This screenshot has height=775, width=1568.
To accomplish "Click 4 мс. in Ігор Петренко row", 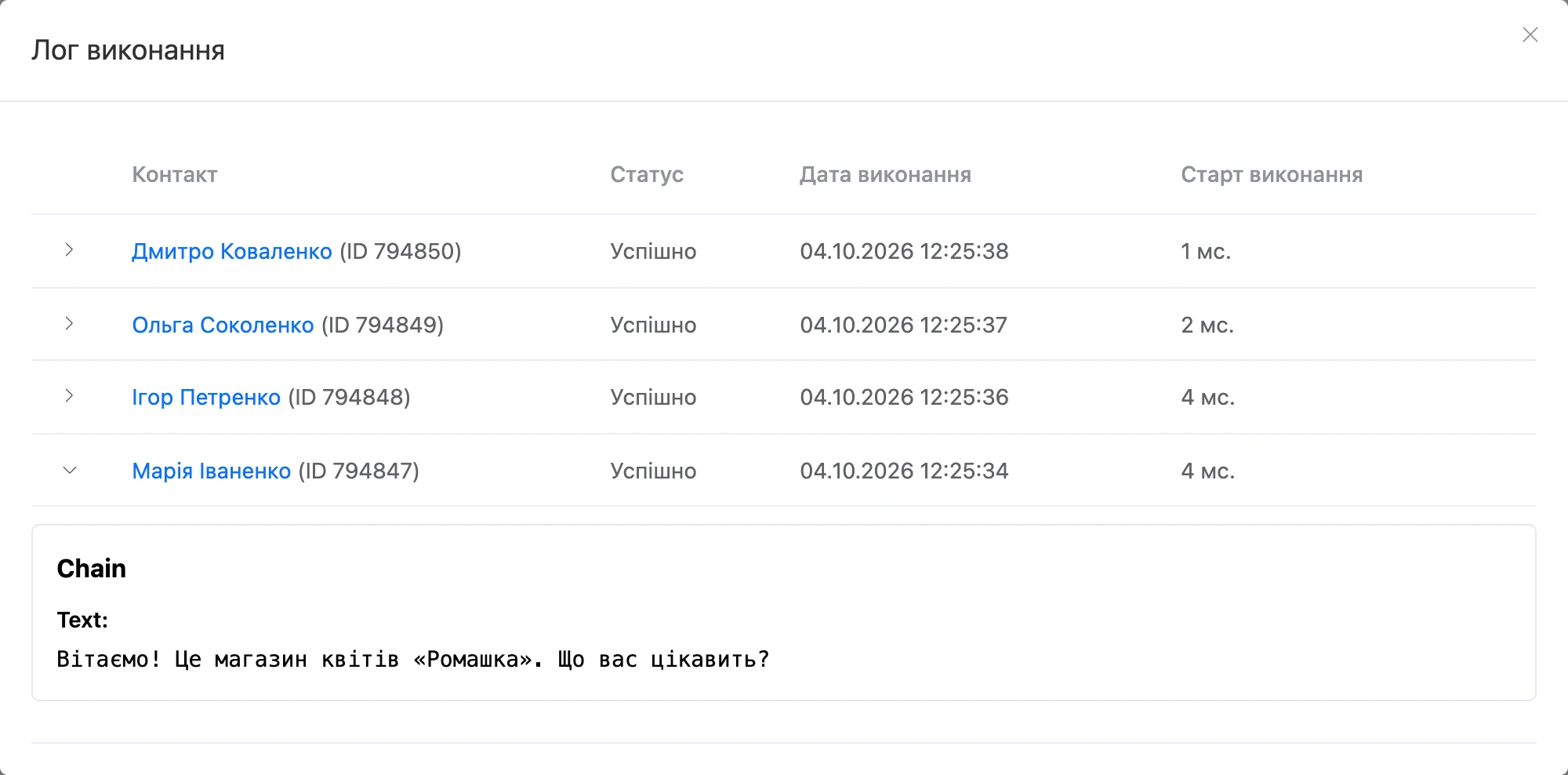I will coord(1207,398).
